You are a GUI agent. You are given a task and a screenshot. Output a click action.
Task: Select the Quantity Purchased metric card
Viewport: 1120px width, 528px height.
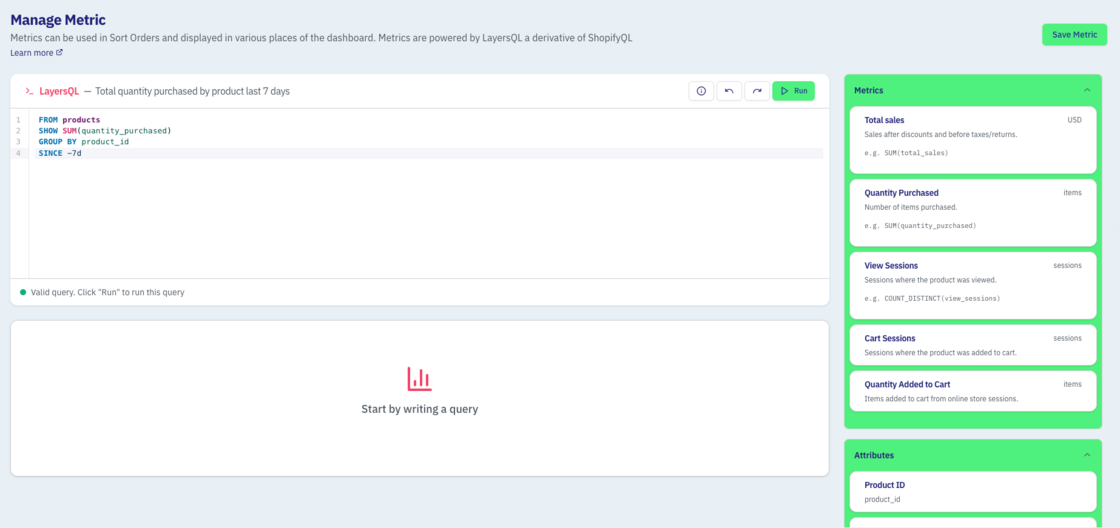973,213
